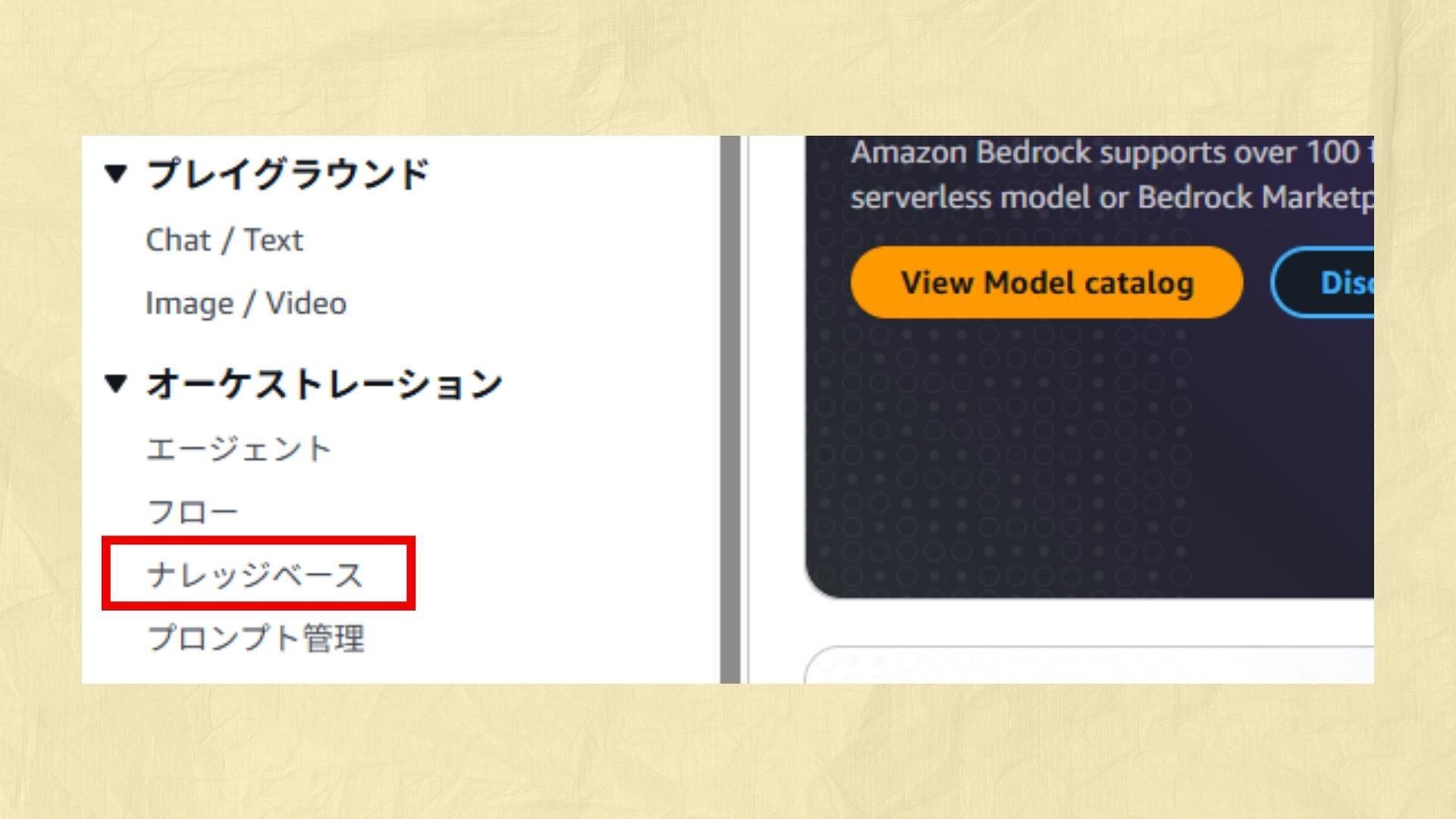Screen dimensions: 1456x819
Task: Open Chat / Text playground
Action: pos(224,240)
